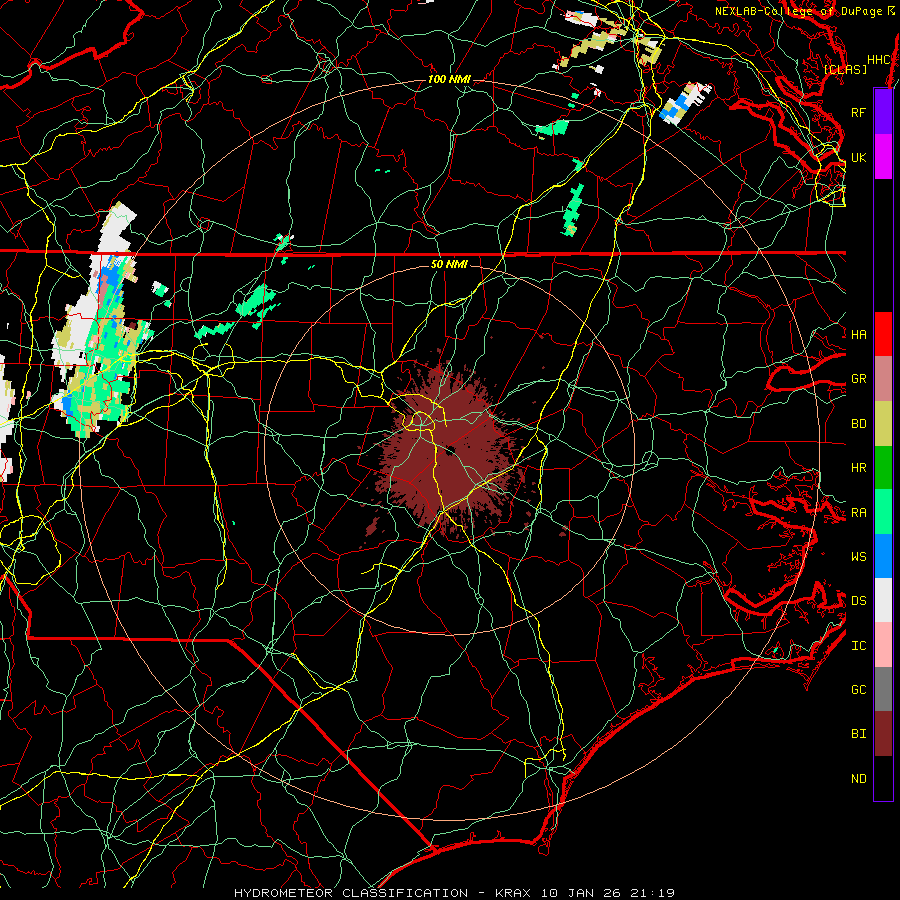Click the HHC product label
900x900 pixels.
tap(879, 59)
